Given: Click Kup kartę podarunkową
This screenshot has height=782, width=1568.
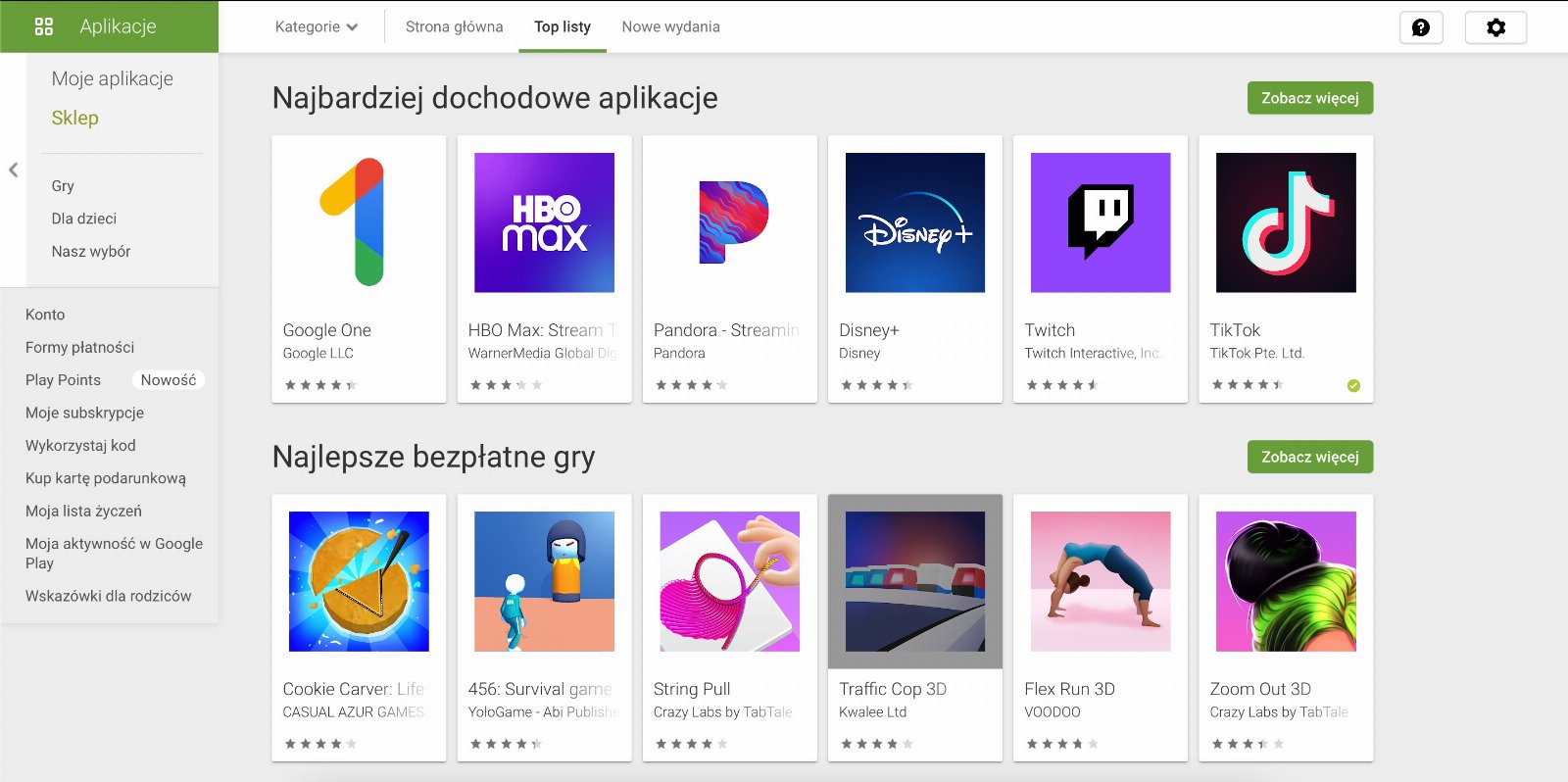Looking at the screenshot, I should click(105, 478).
